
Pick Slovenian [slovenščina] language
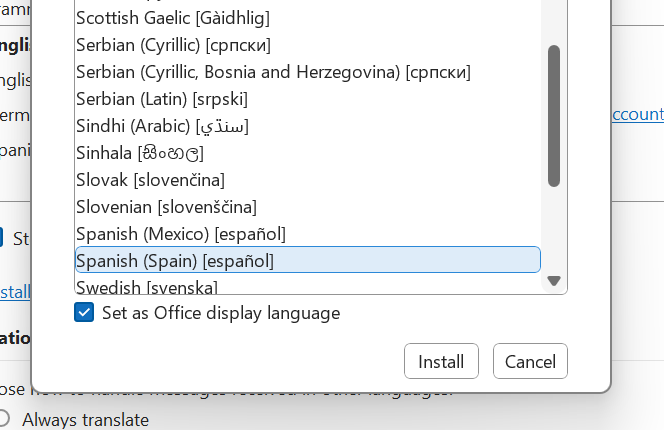166,207
